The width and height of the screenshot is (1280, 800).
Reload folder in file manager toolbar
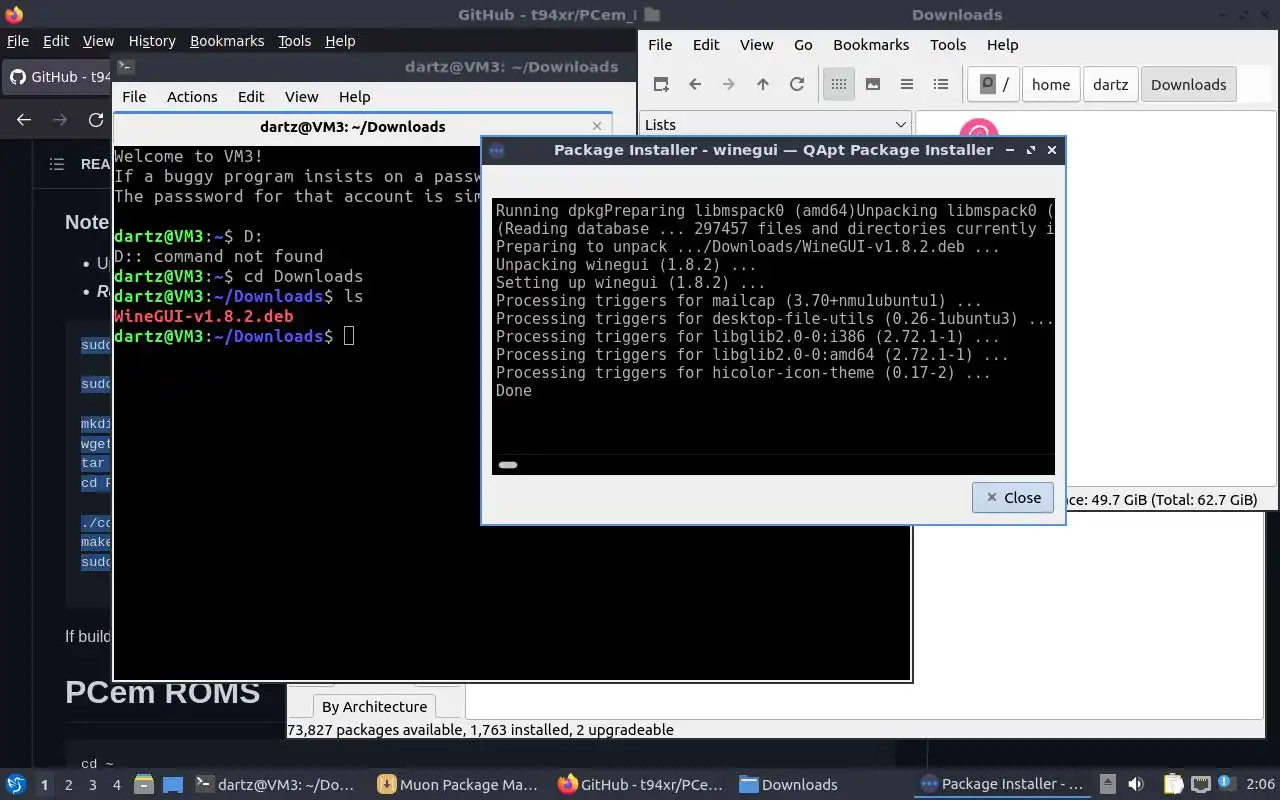[x=797, y=84]
